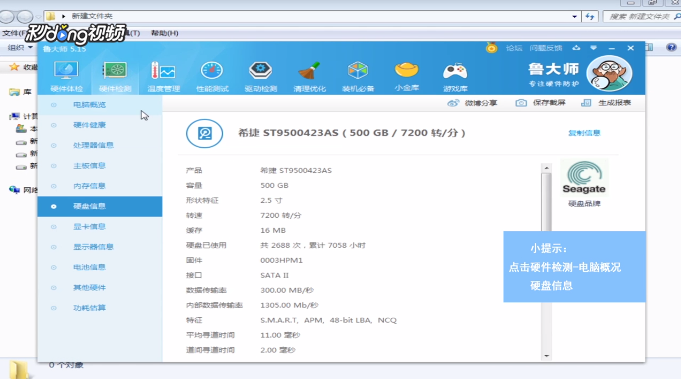Screen dimensions: 681x379
Task: Select 主板信息 in sidebar
Action: tap(100, 166)
